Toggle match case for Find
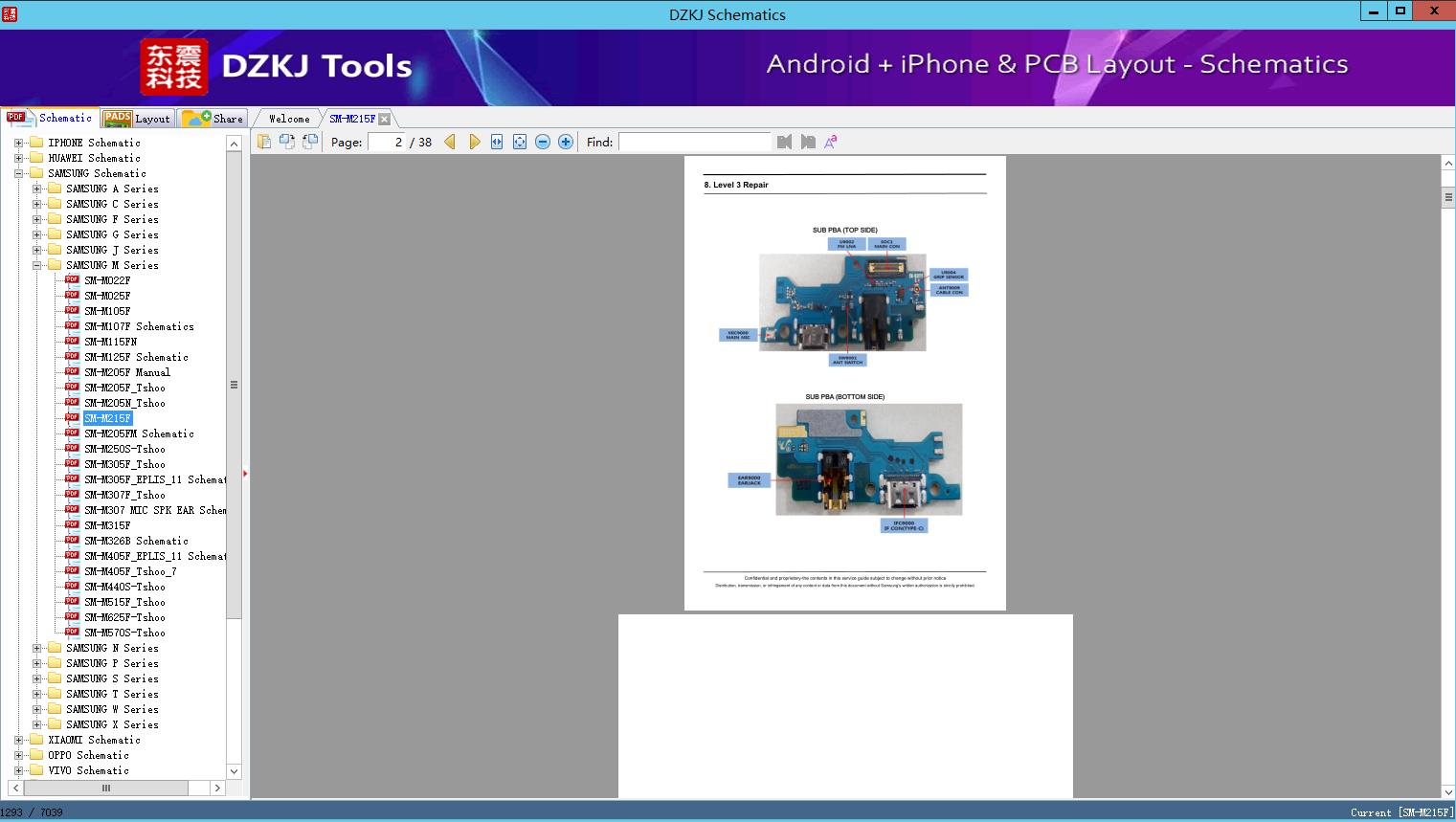The height and width of the screenshot is (822, 1456). (831, 142)
